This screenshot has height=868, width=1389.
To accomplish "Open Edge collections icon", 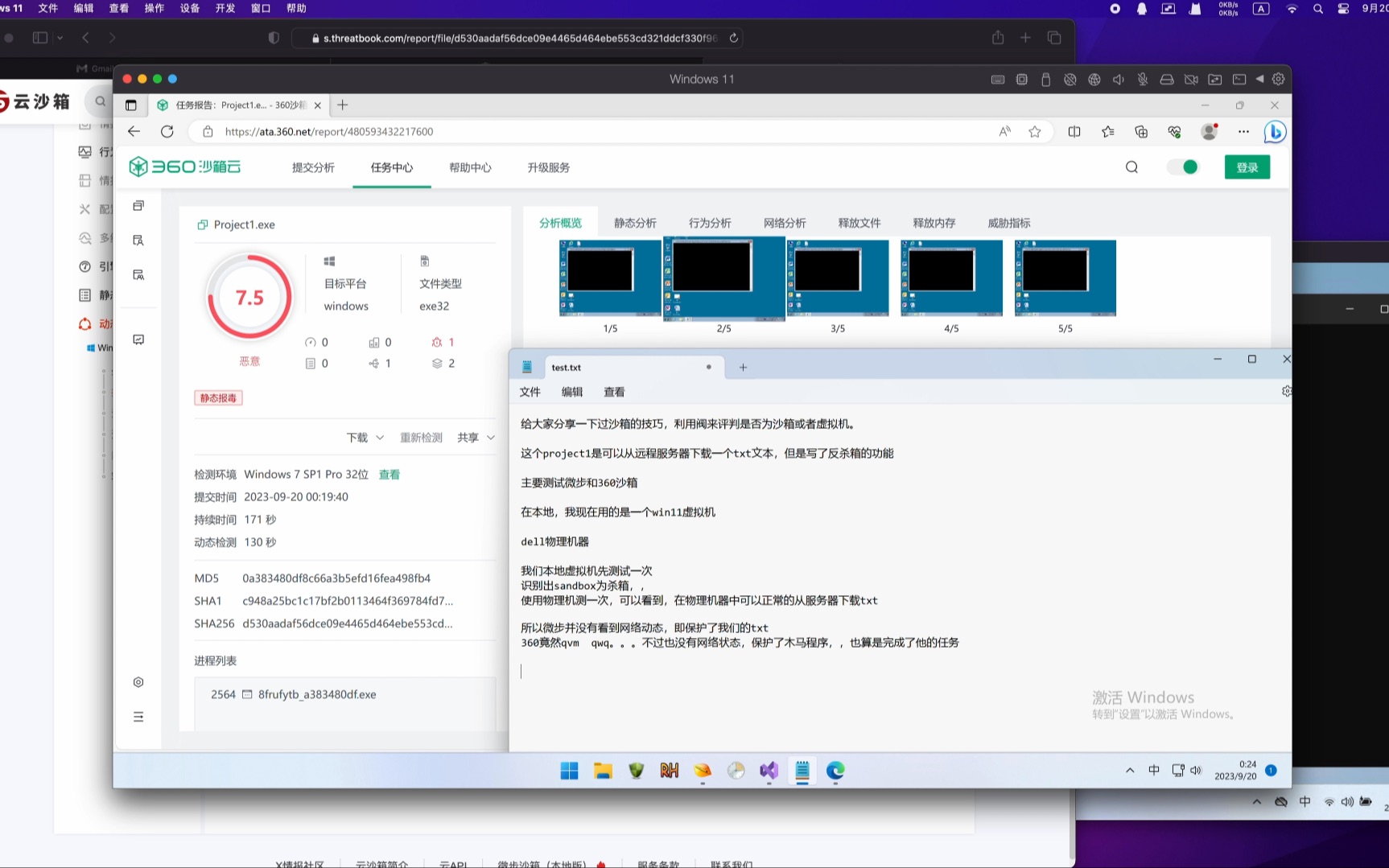I will click(x=1141, y=131).
